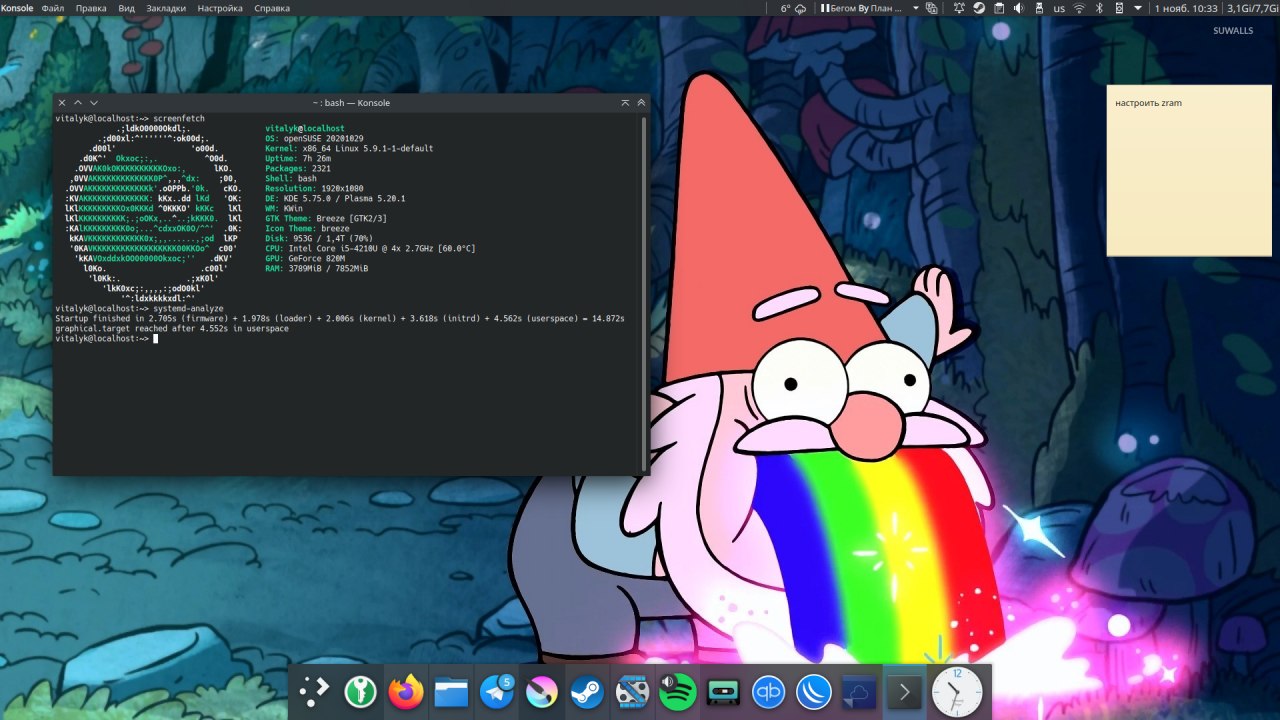Click 'graphical.target reached after 4.552s' line

click(172, 328)
